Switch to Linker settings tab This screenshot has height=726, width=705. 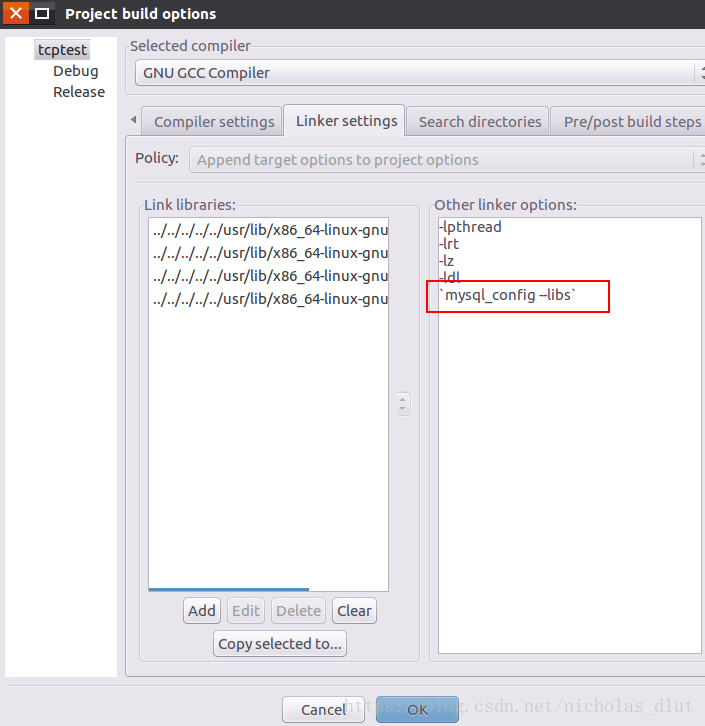point(346,120)
